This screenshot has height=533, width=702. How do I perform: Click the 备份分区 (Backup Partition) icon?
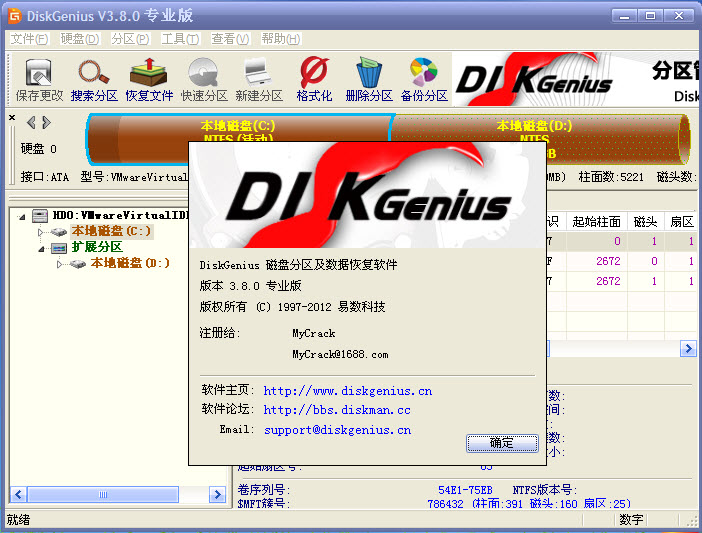coord(424,79)
